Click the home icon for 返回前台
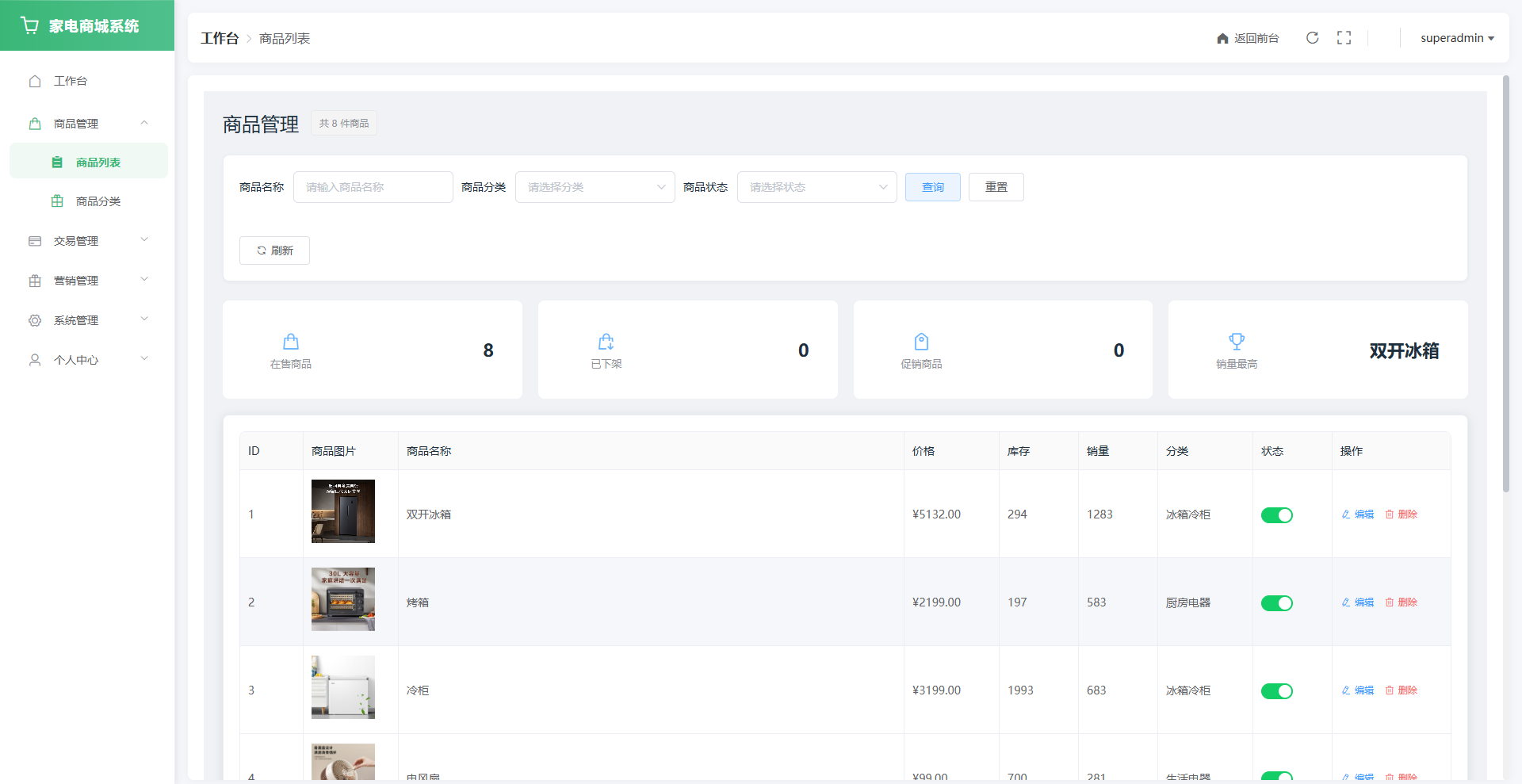The height and width of the screenshot is (784, 1522). tap(1222, 39)
